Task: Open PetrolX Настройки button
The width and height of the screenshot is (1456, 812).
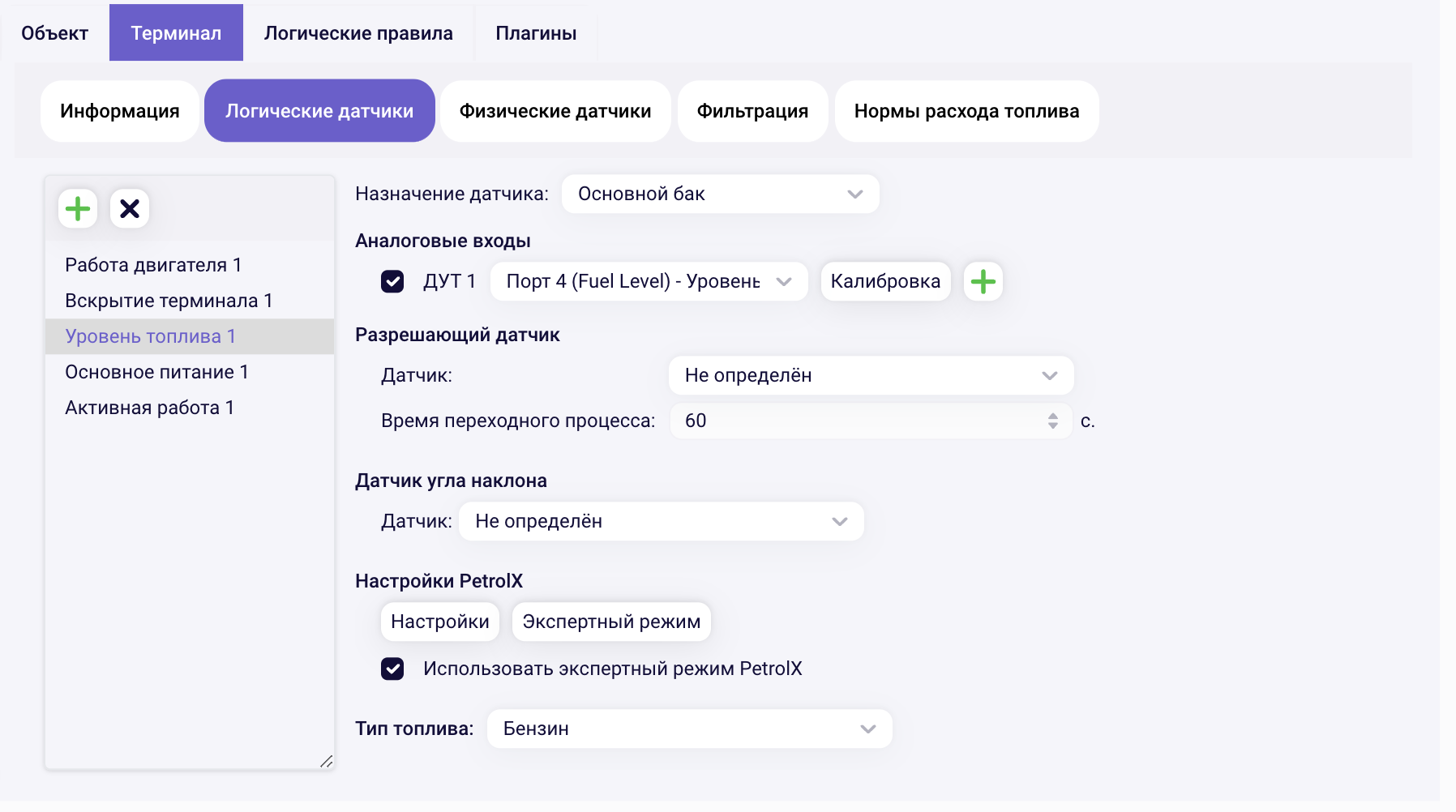Action: (x=440, y=622)
